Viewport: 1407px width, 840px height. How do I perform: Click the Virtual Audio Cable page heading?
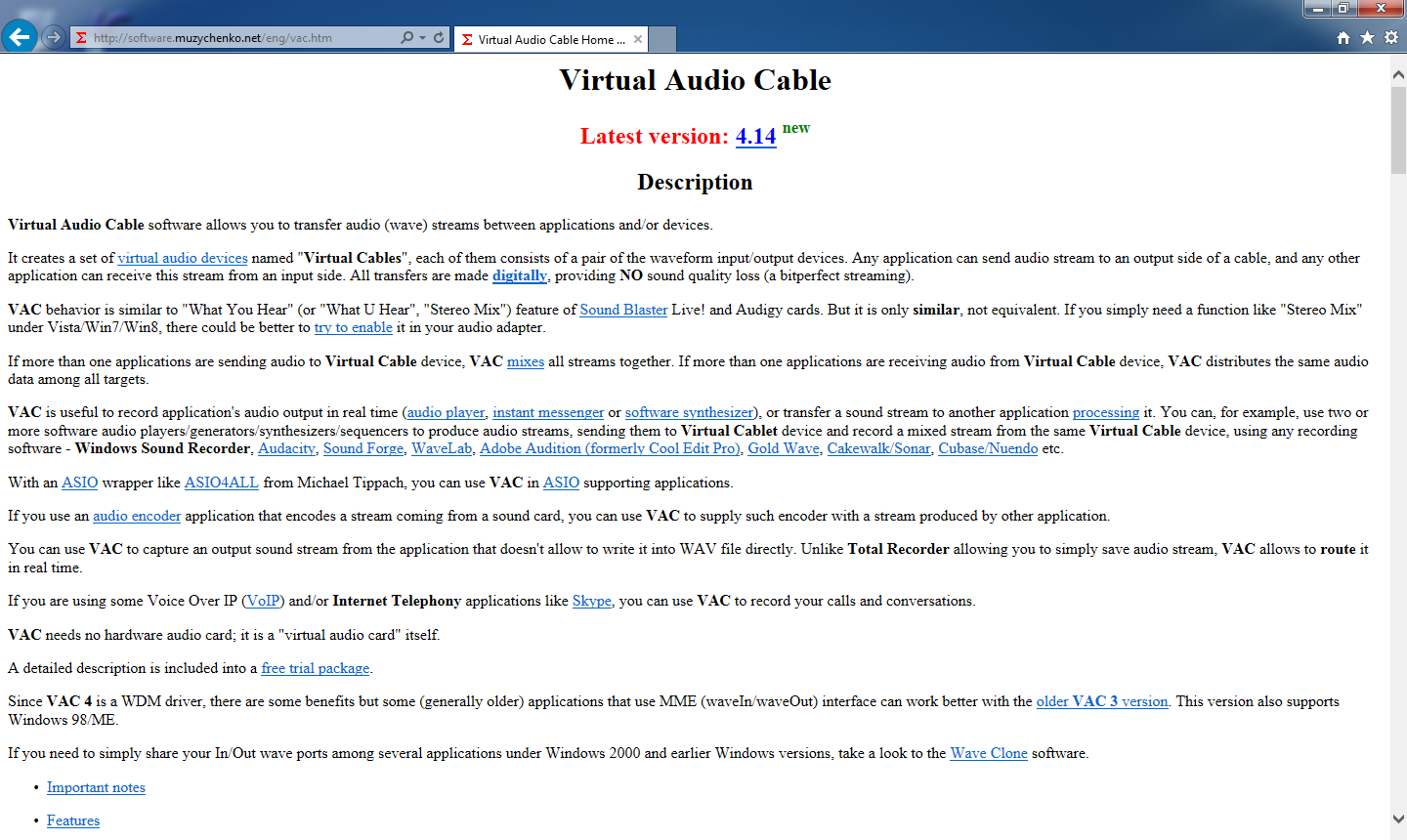(x=695, y=80)
